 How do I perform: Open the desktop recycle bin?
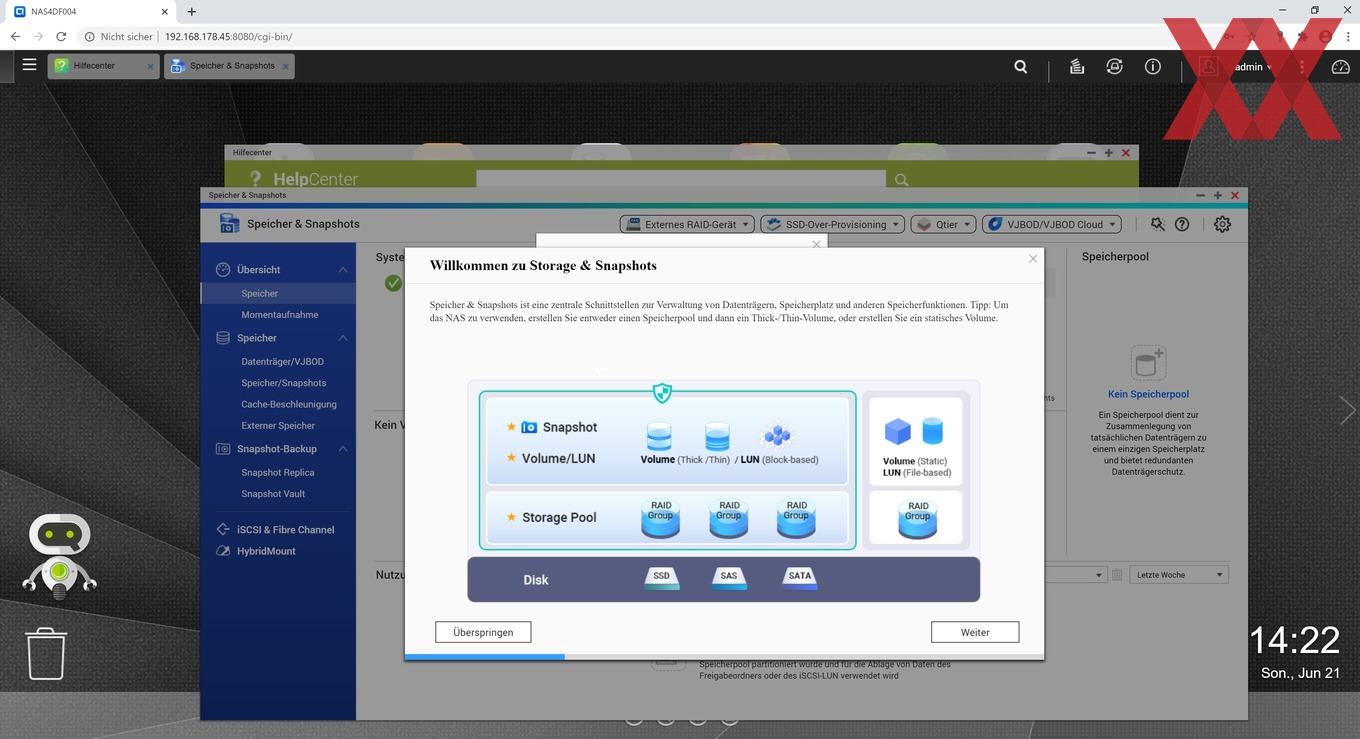[46, 653]
